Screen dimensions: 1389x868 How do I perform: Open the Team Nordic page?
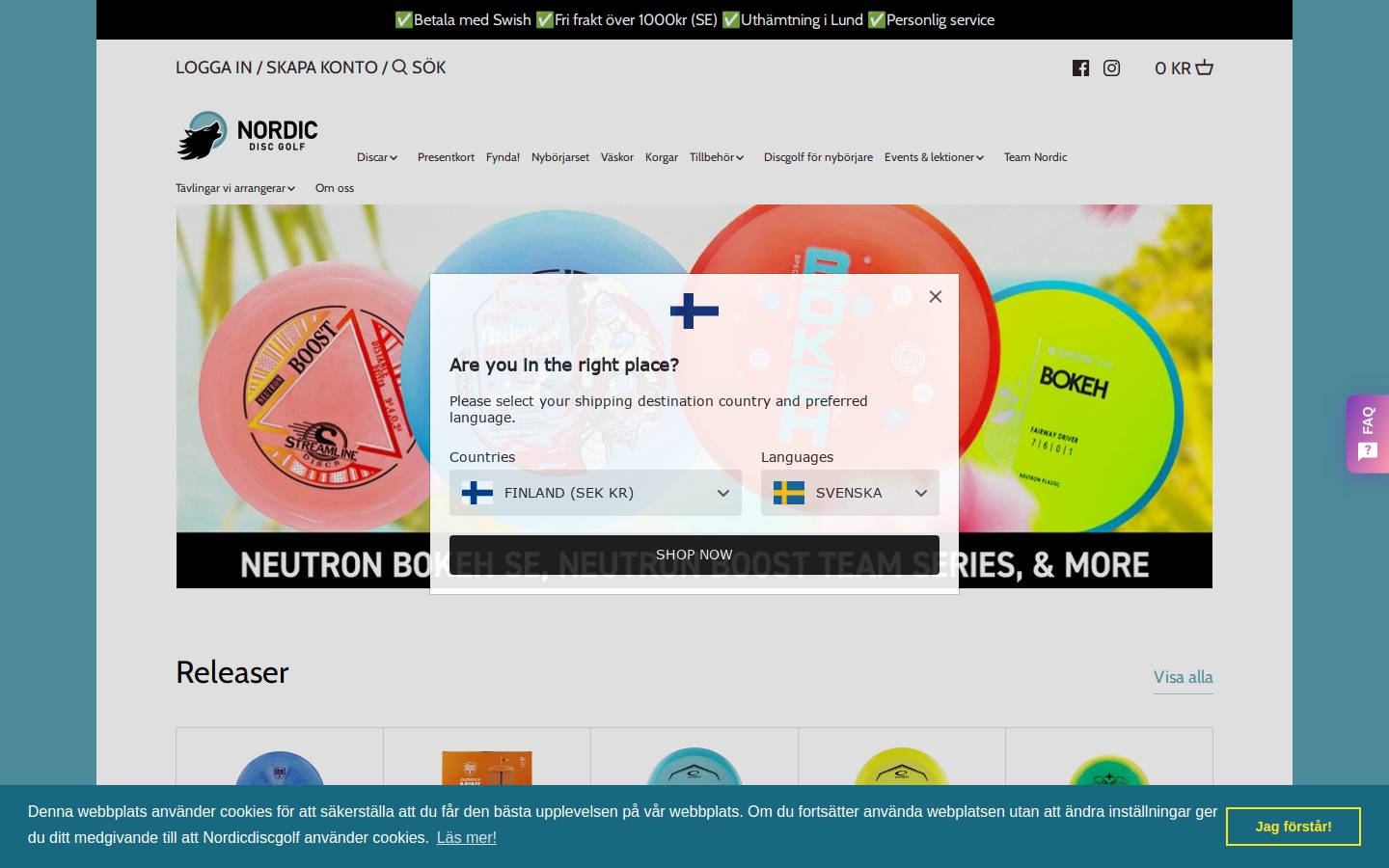click(x=1035, y=157)
